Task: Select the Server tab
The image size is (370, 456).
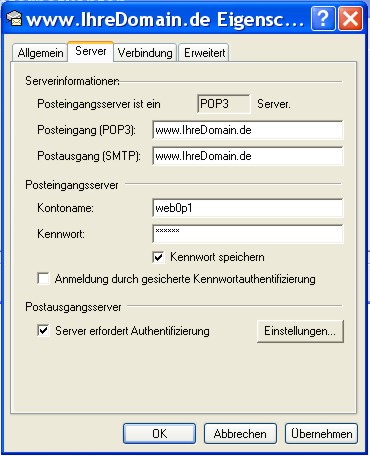Action: [x=91, y=51]
